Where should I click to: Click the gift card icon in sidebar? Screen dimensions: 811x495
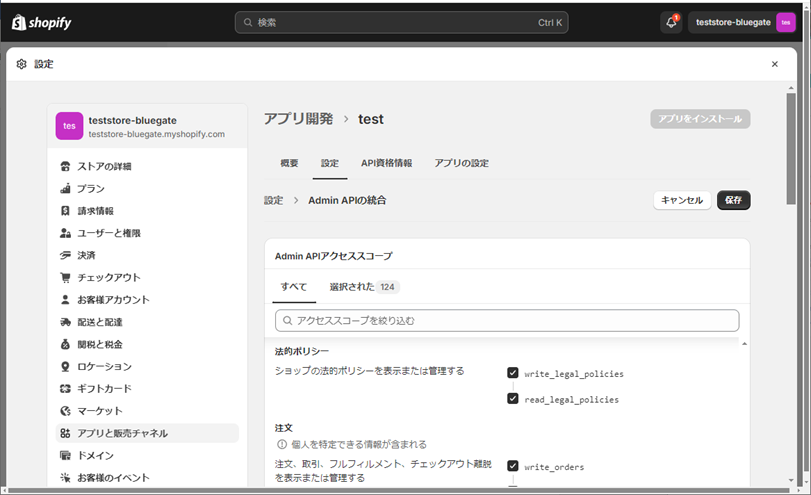(x=66, y=388)
